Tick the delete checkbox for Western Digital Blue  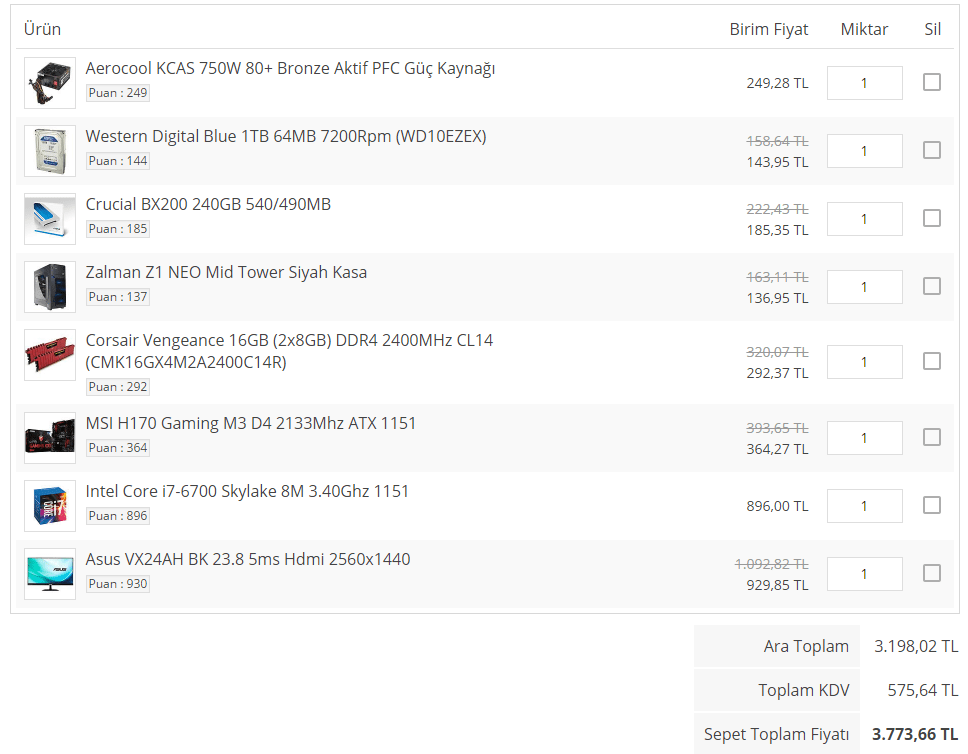(x=932, y=150)
